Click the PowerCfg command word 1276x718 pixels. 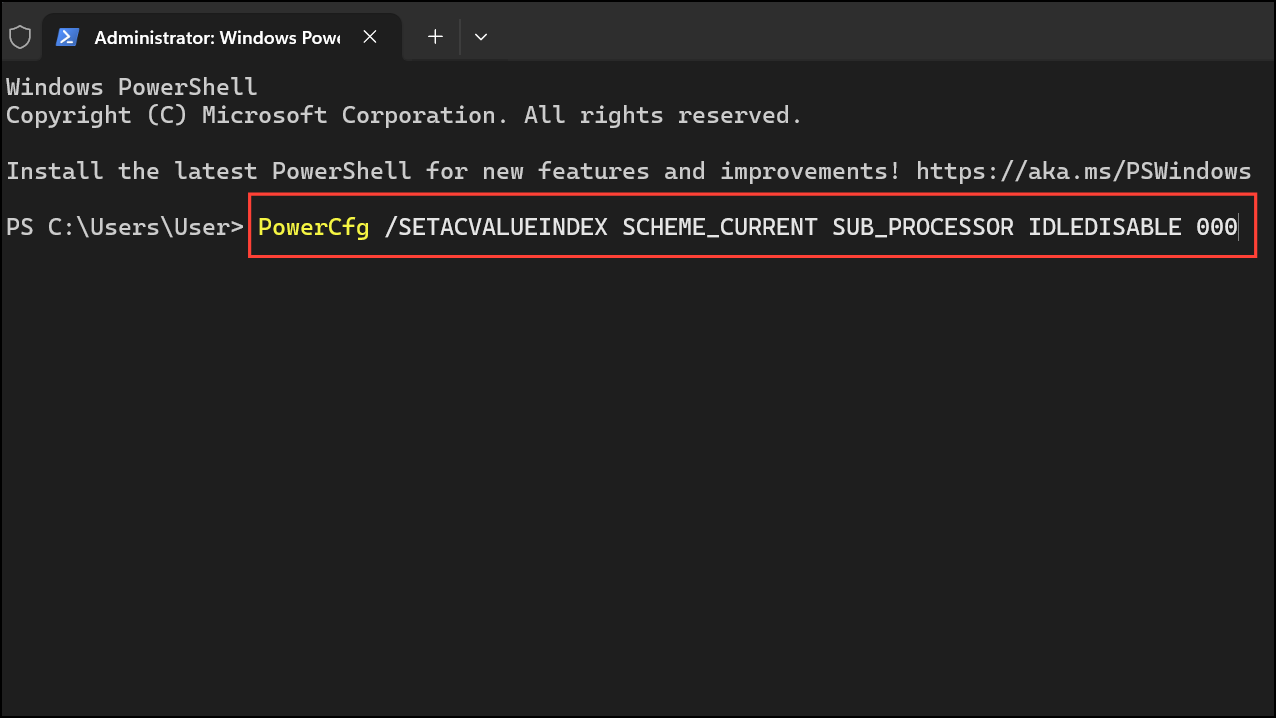click(314, 227)
